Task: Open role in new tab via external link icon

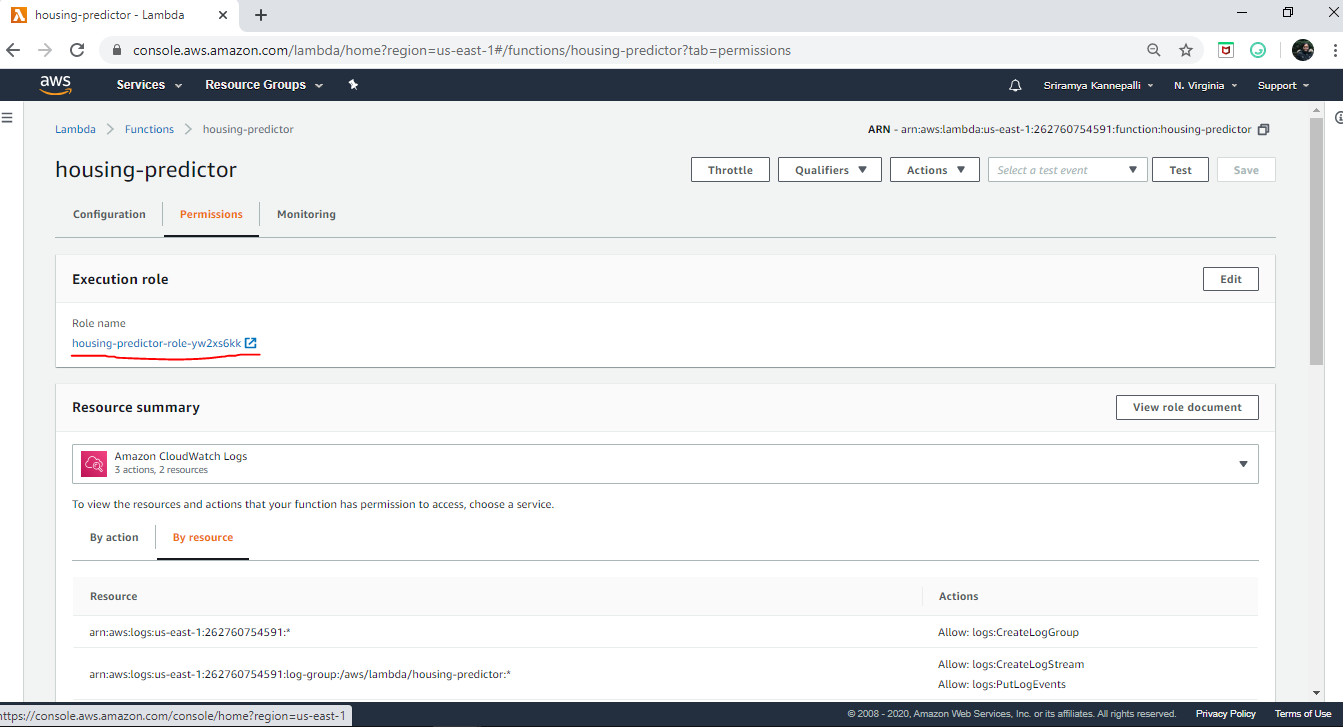Action: (x=253, y=341)
